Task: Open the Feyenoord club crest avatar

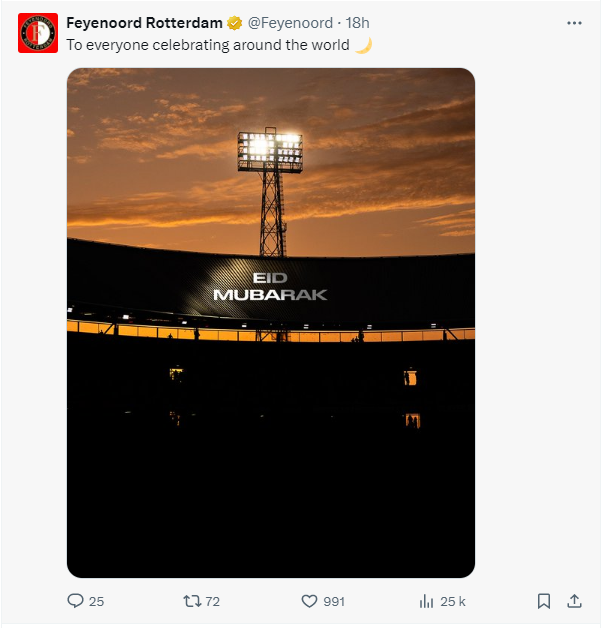Action: (x=38, y=33)
